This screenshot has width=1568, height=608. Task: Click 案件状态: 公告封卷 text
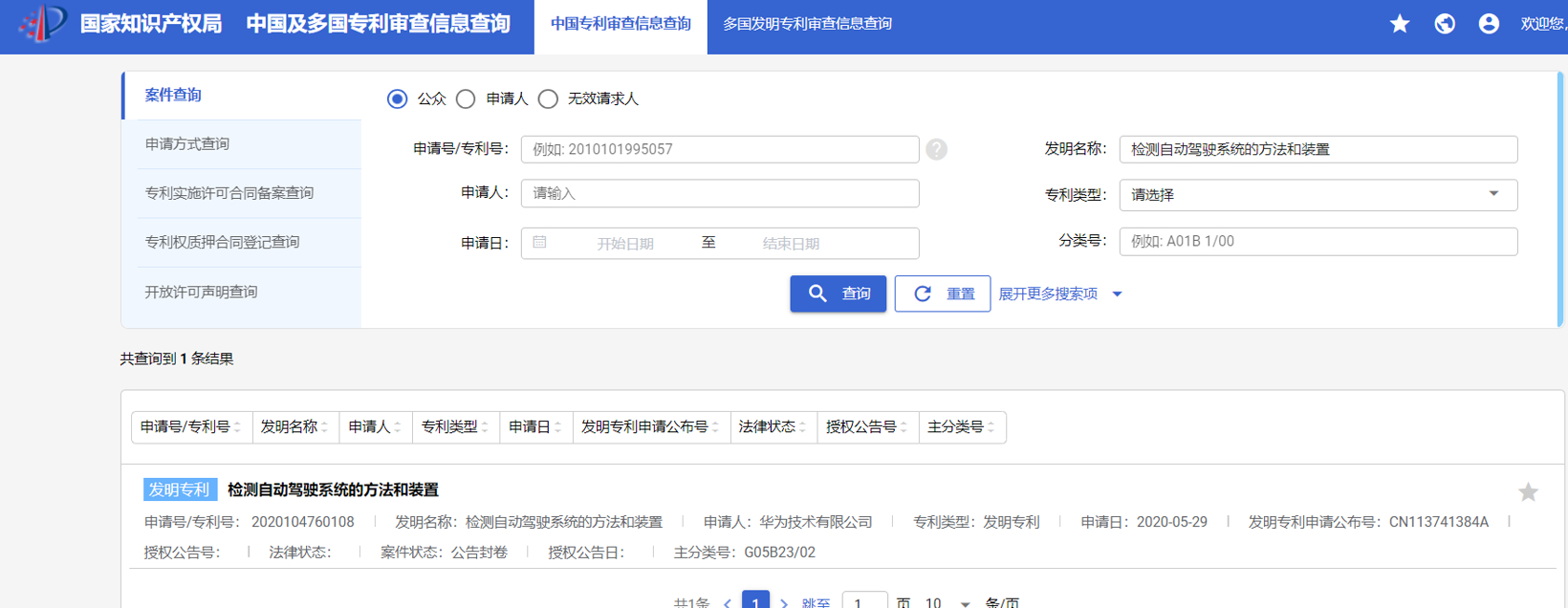[x=444, y=553]
